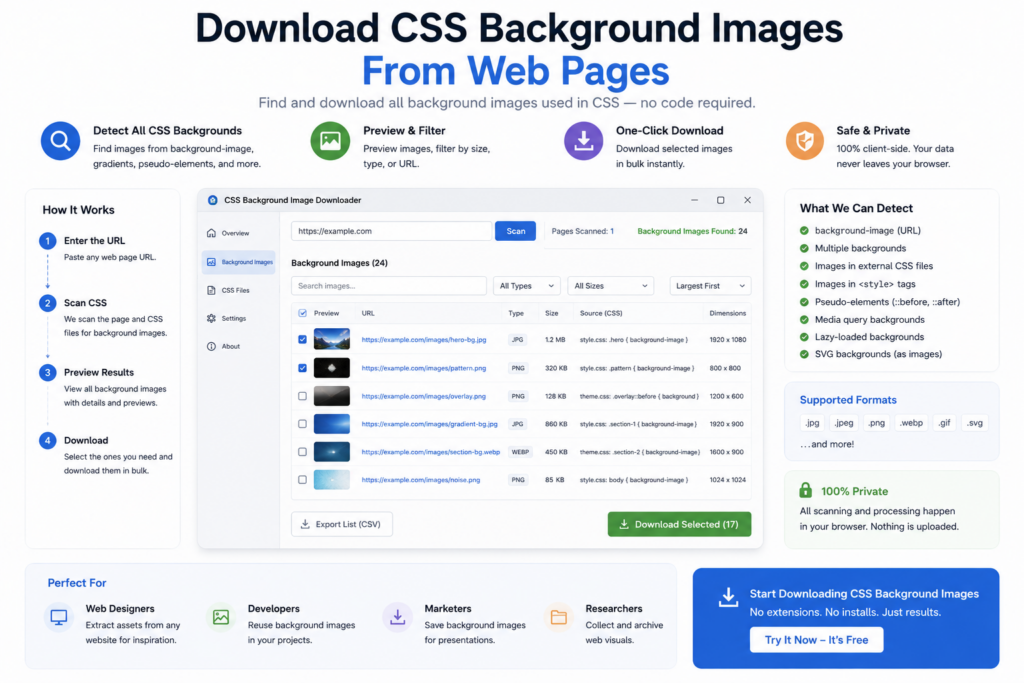Click the overlay.png source CSS cell

(639, 396)
